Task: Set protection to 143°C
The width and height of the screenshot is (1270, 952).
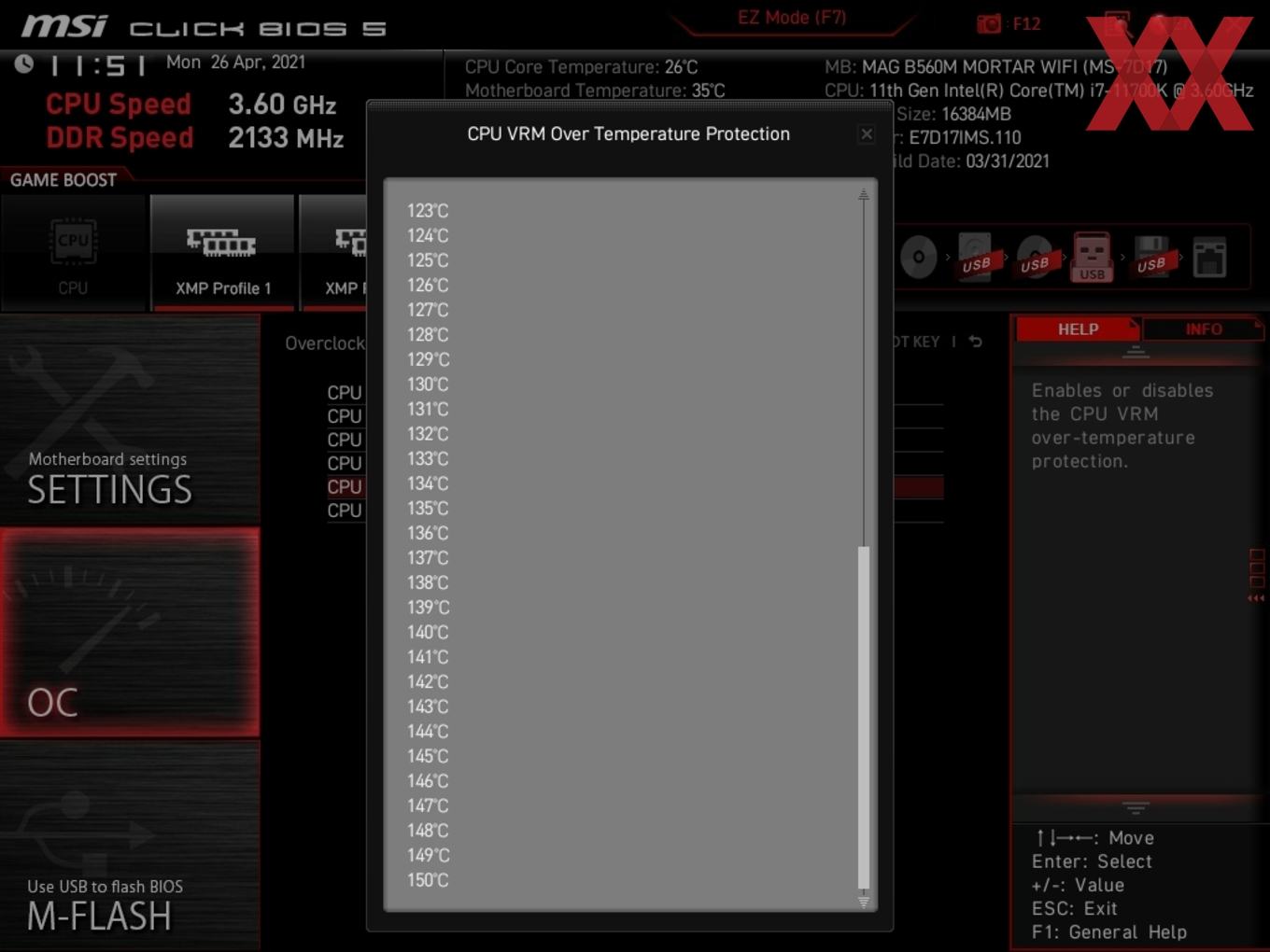Action: click(x=428, y=707)
